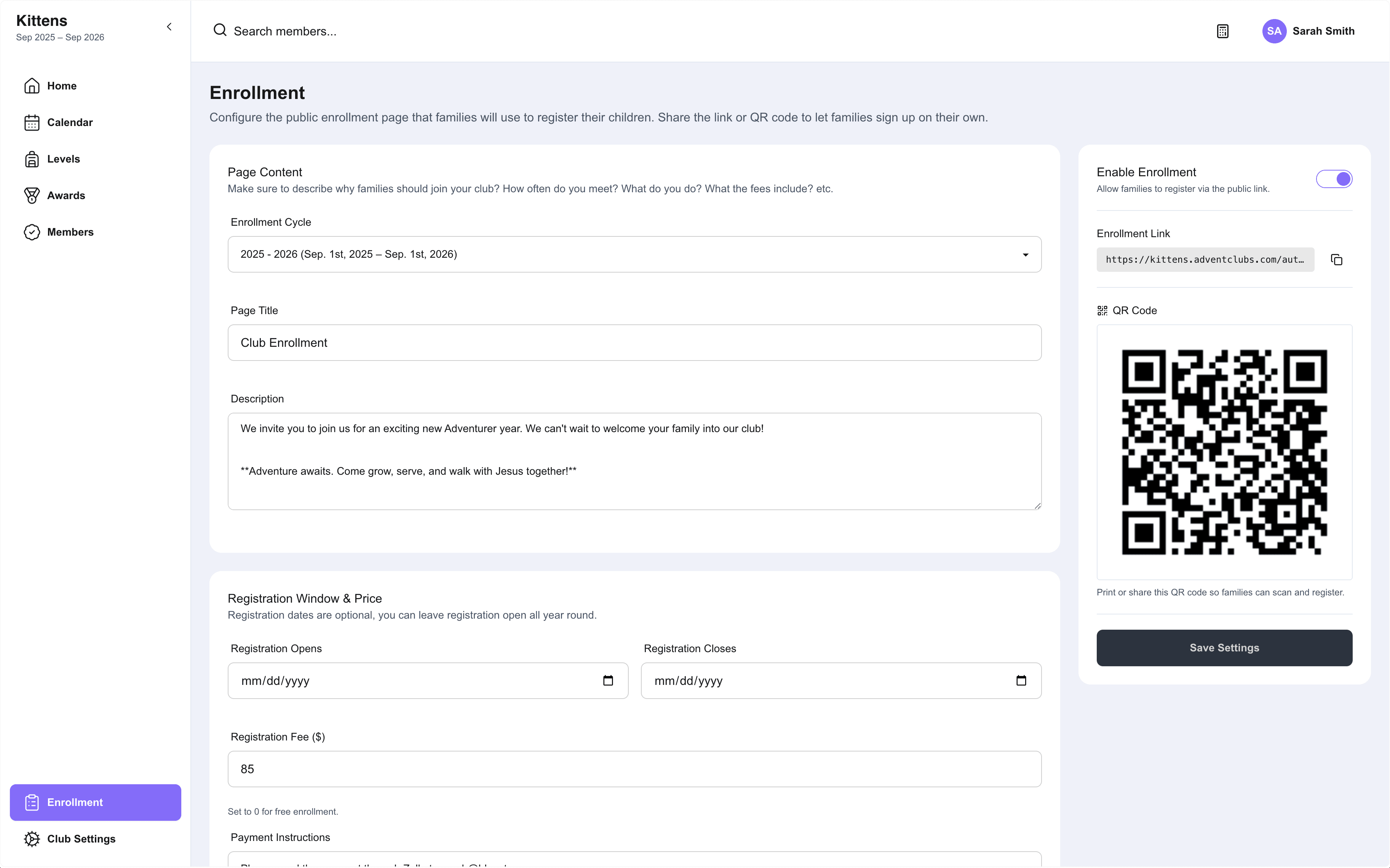Click the enrollment link URL
The width and height of the screenshot is (1390, 868).
[x=1205, y=260]
